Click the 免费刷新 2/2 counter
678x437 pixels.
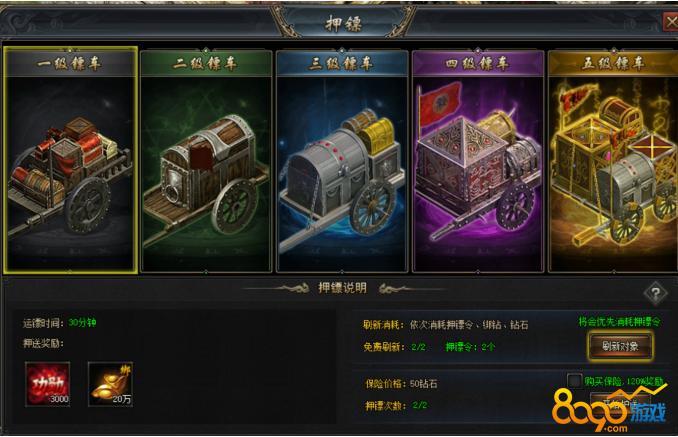(x=394, y=347)
